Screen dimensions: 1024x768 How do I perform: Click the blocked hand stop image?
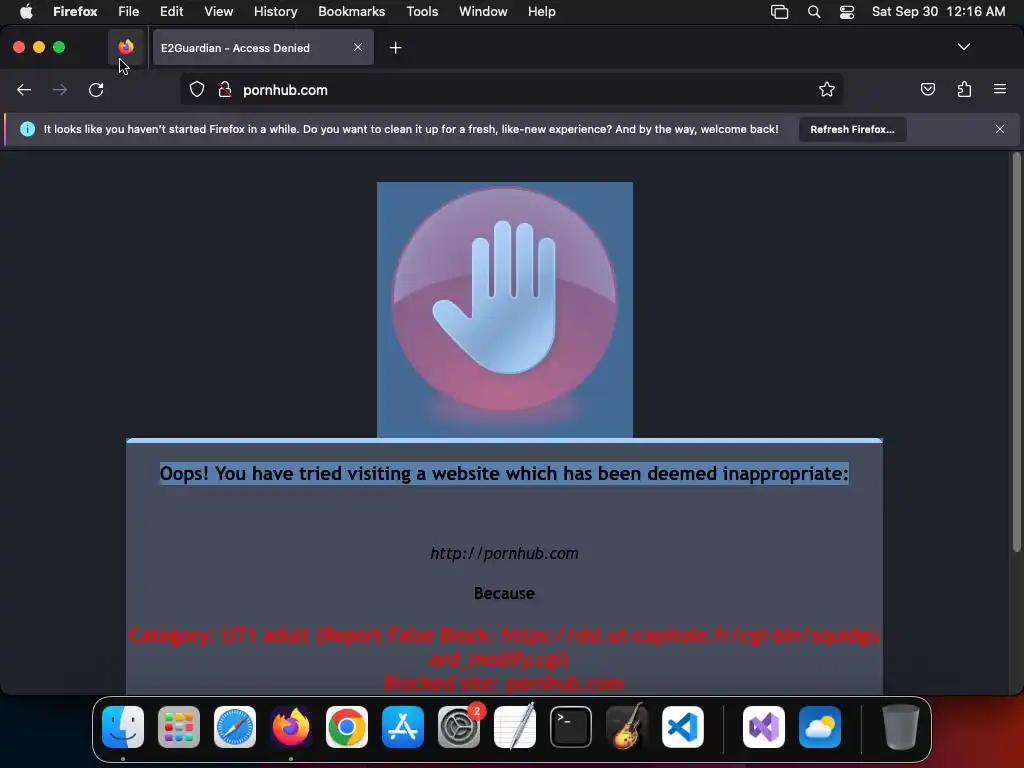[505, 310]
